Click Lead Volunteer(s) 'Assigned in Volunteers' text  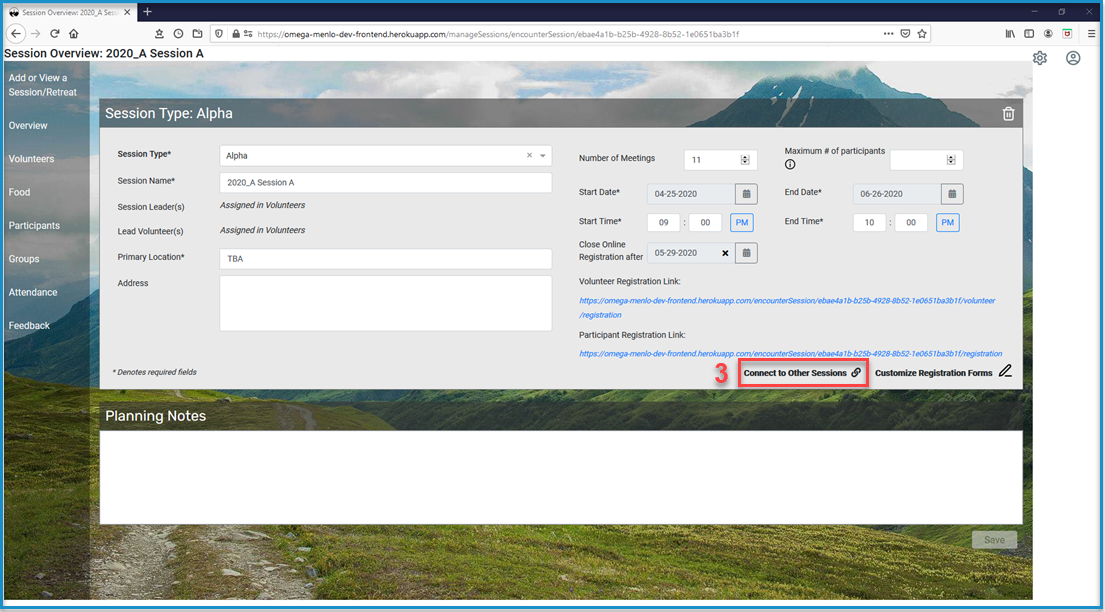[x=262, y=230]
